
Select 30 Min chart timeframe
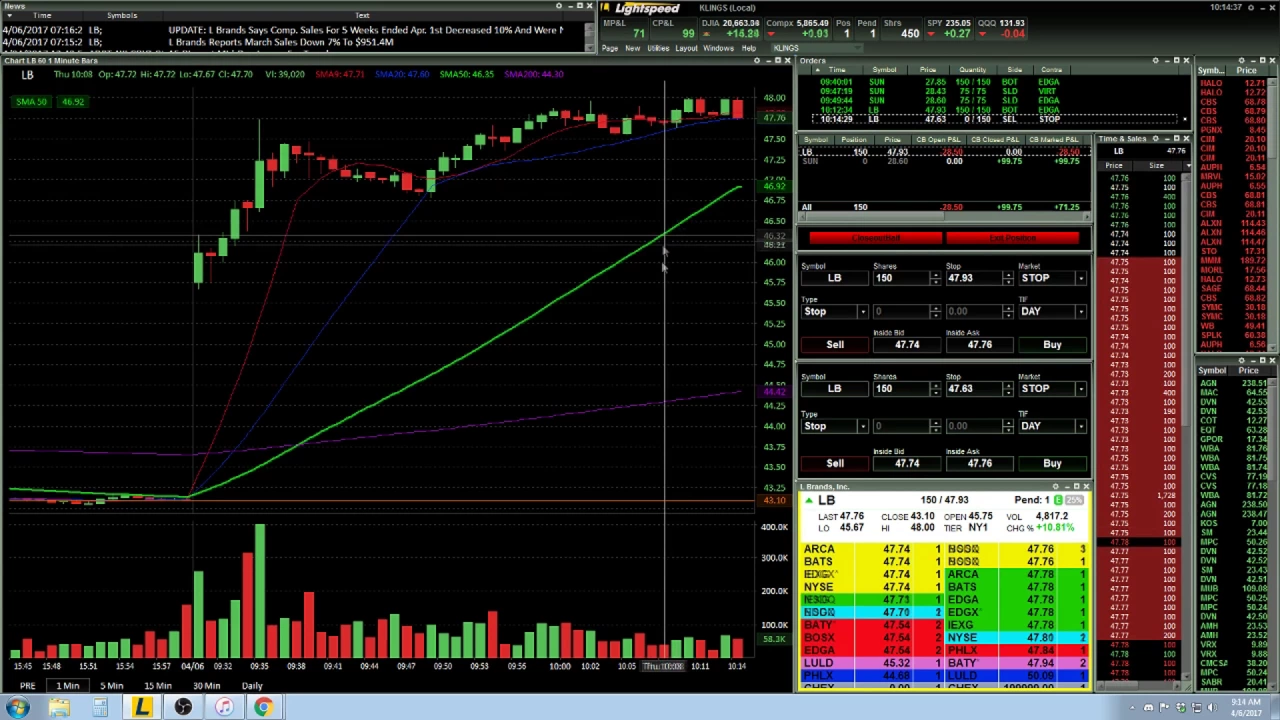(x=206, y=686)
